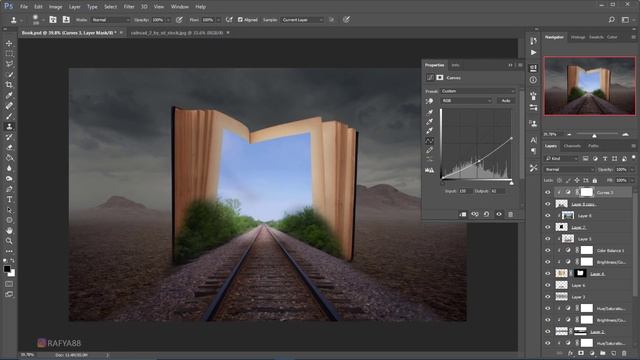
Task: Open the clone stamp Mode dropdown
Action: tap(110, 20)
